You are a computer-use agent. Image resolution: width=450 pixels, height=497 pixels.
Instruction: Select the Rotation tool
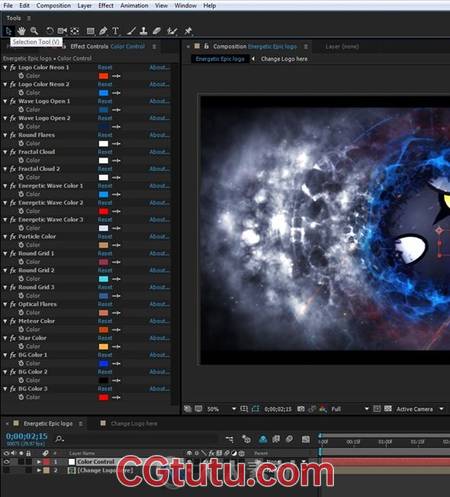point(49,31)
